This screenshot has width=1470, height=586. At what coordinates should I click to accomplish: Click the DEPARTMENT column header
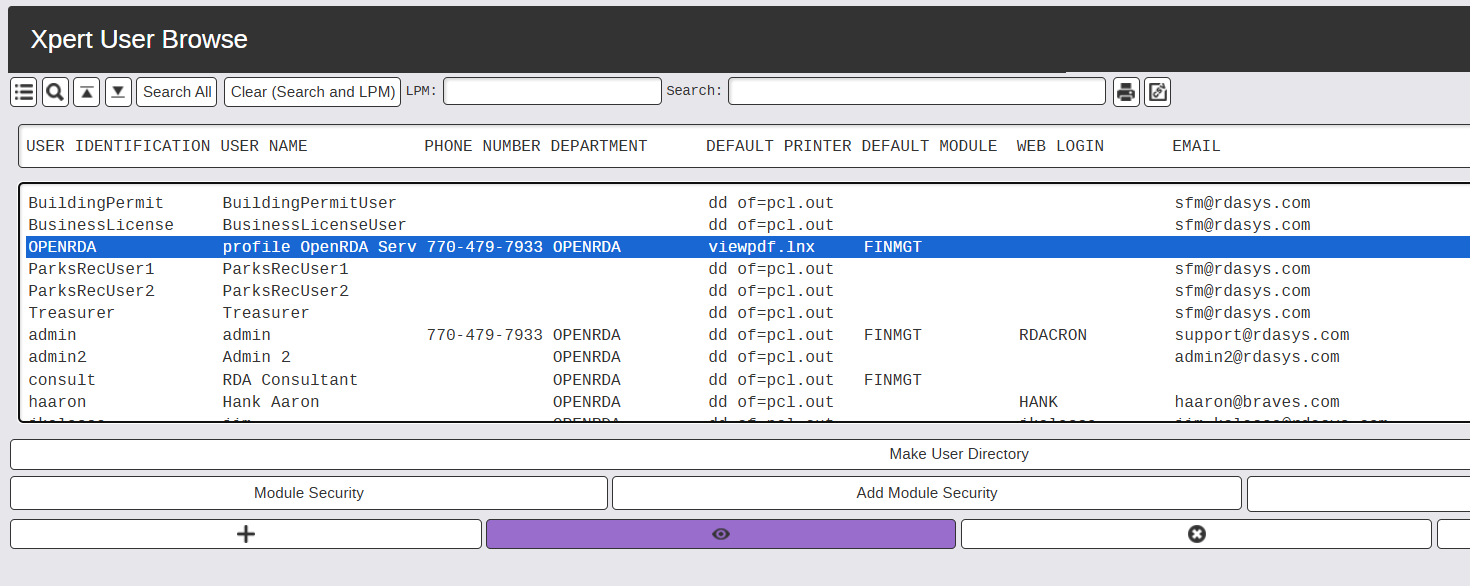click(x=599, y=146)
